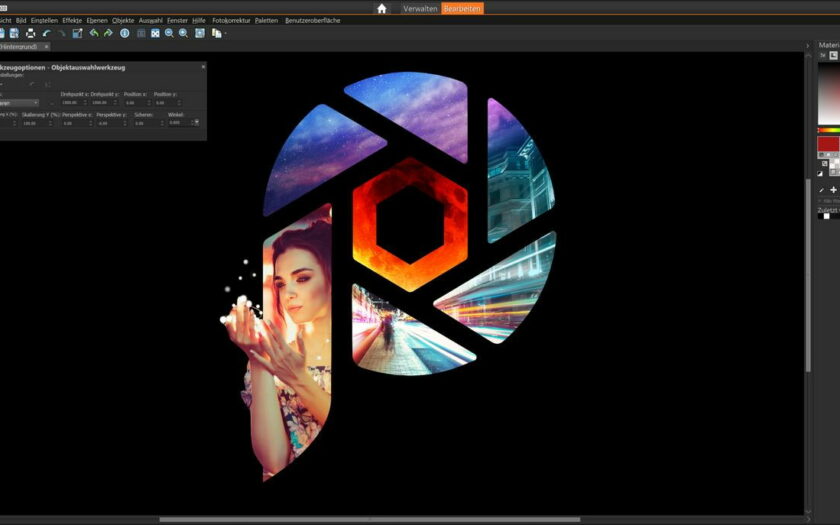Open the Fenster menu
Image resolution: width=840 pixels, height=525 pixels.
point(177,20)
